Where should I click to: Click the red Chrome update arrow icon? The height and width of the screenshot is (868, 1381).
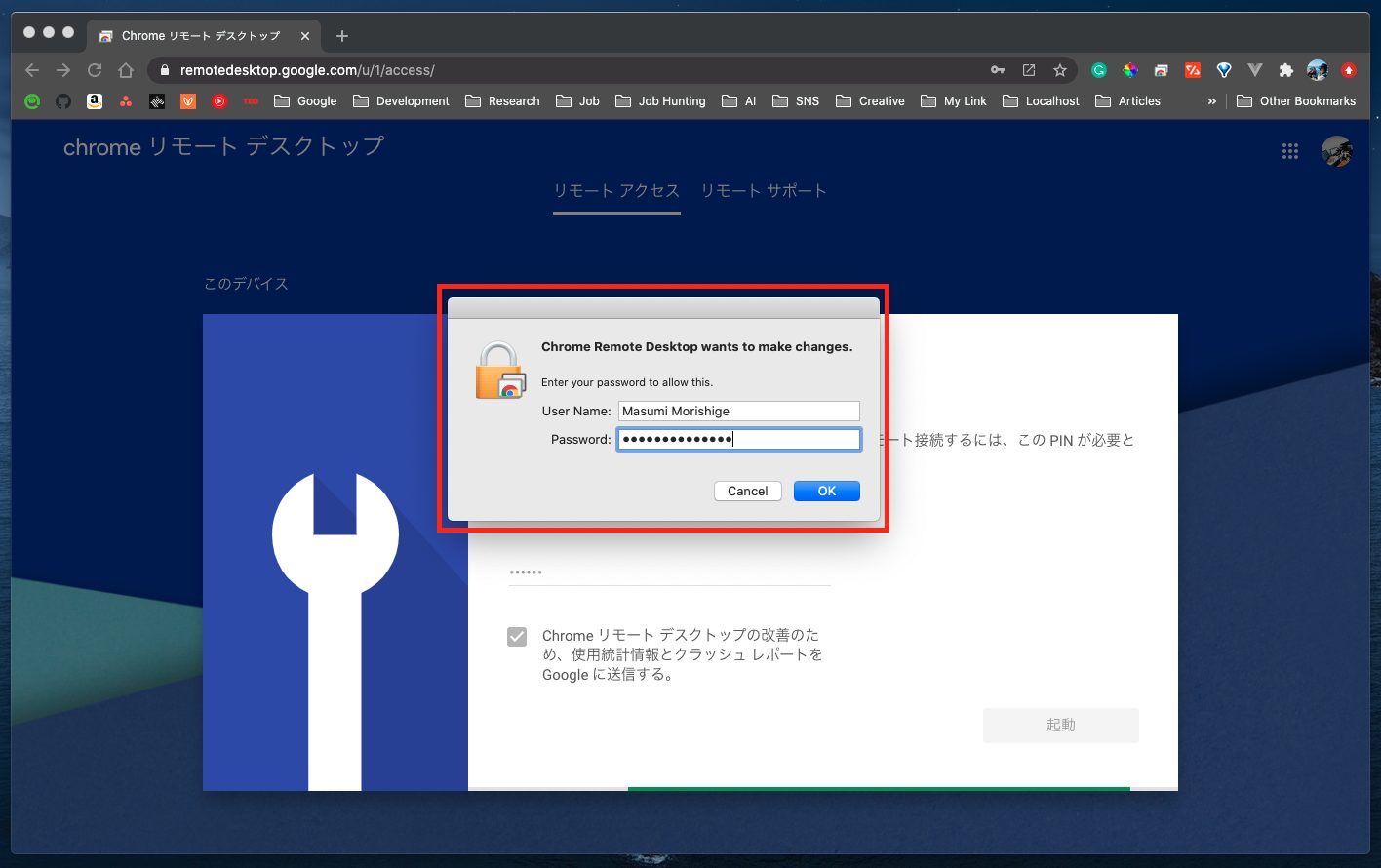(1349, 70)
